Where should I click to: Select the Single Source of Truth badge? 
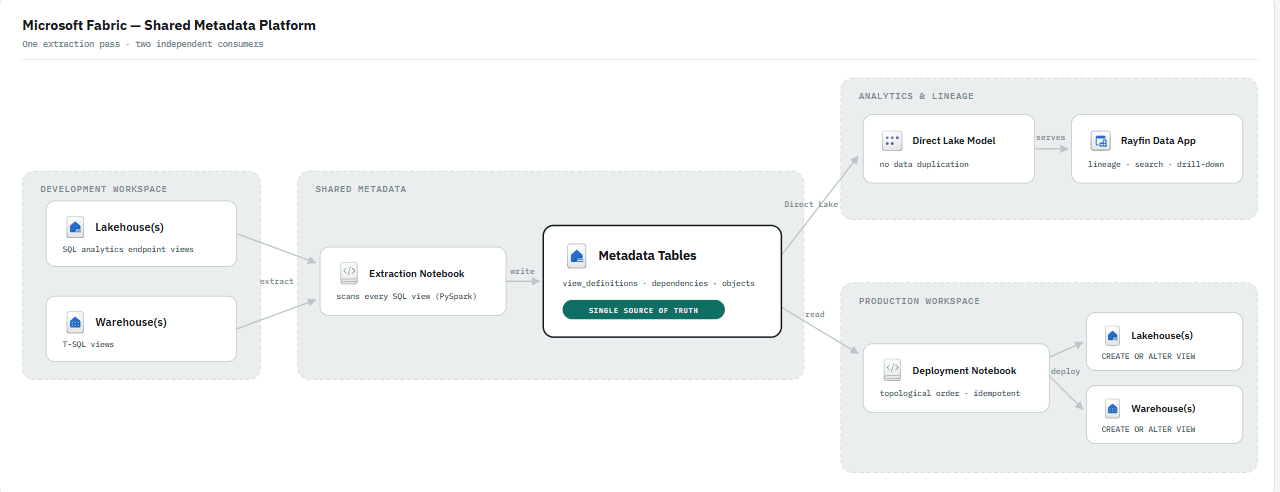pyautogui.click(x=643, y=310)
